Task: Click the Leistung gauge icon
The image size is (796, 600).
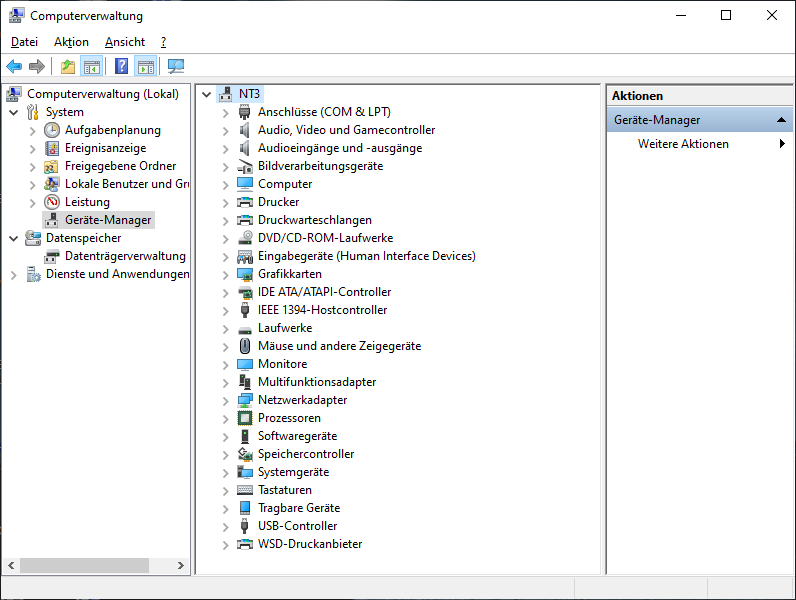Action: pyautogui.click(x=52, y=202)
